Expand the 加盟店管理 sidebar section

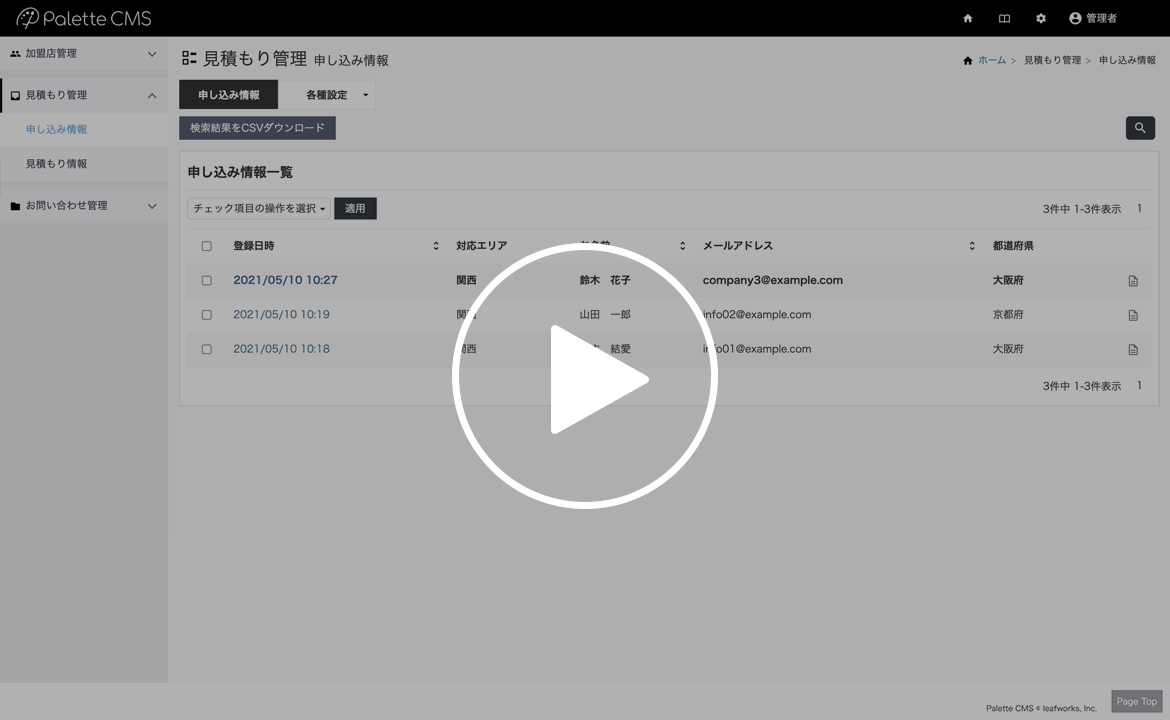(x=152, y=54)
